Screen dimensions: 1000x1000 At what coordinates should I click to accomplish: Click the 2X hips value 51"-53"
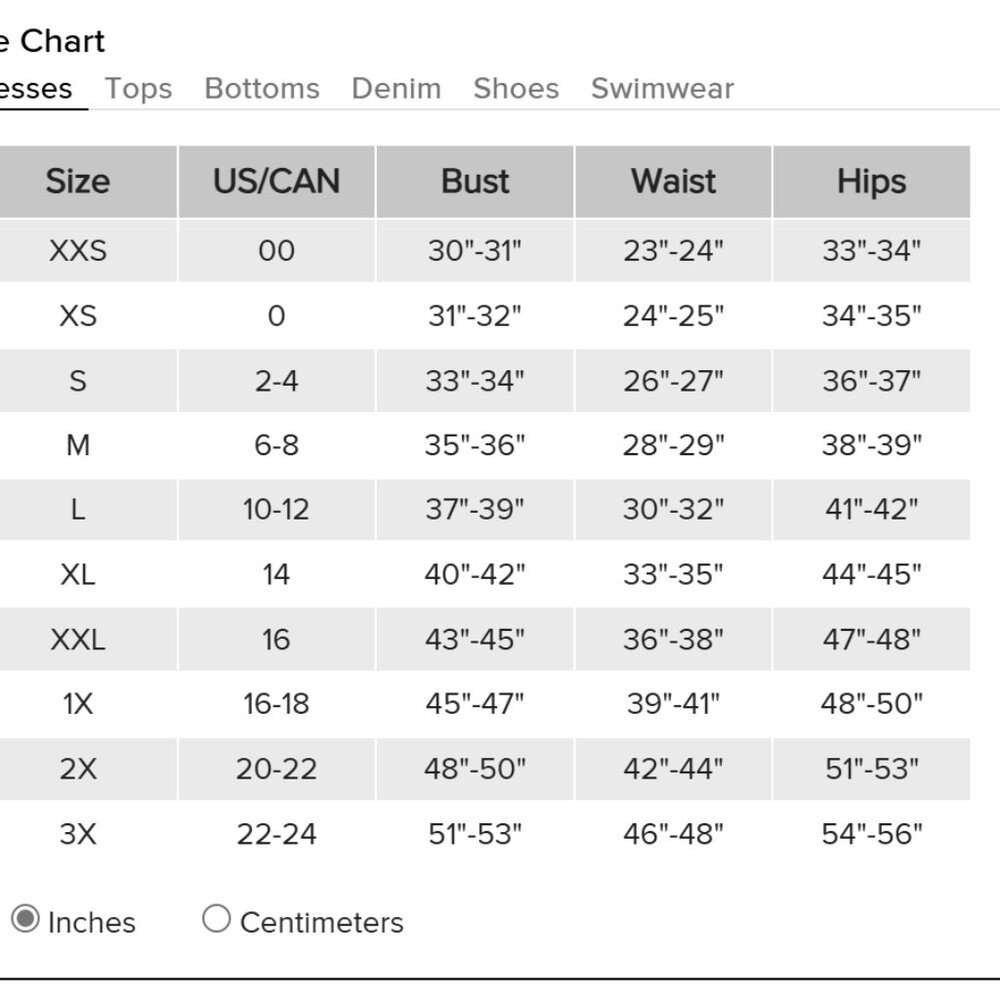click(x=872, y=768)
